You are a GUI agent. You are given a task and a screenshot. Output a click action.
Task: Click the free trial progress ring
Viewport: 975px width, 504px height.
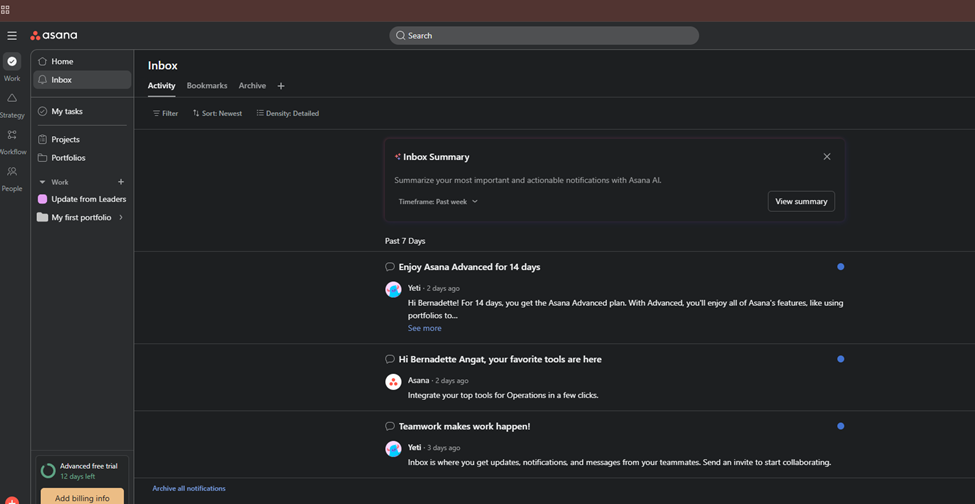point(48,470)
